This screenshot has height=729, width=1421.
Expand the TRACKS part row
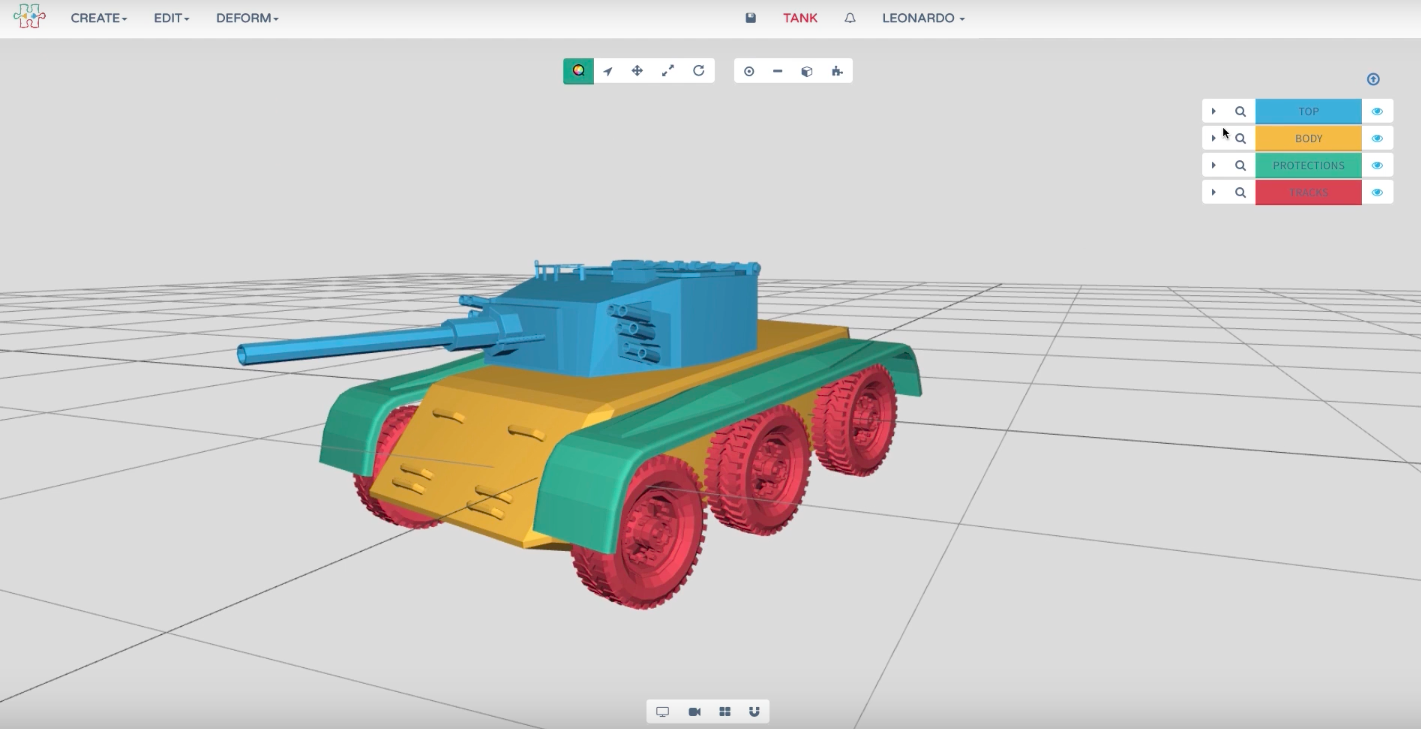click(x=1214, y=192)
